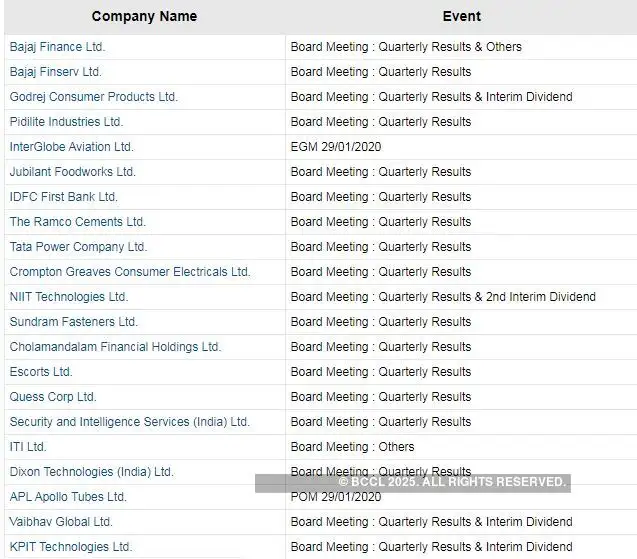This screenshot has height=559, width=637.
Task: Open Godrej Consumer Products Ltd. company link
Action: click(x=94, y=97)
